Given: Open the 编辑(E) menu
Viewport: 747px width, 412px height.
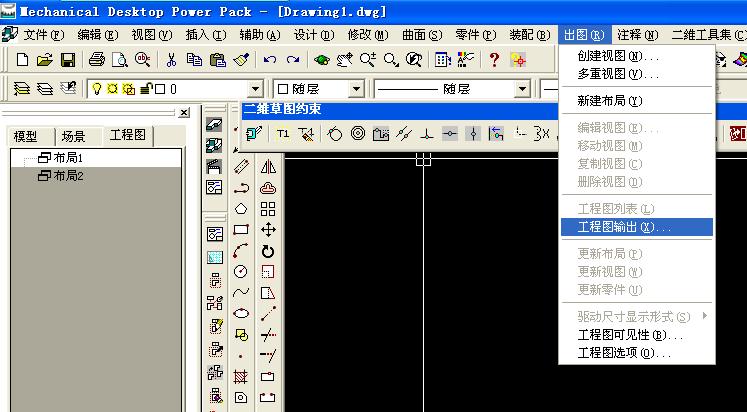Looking at the screenshot, I should tap(98, 35).
